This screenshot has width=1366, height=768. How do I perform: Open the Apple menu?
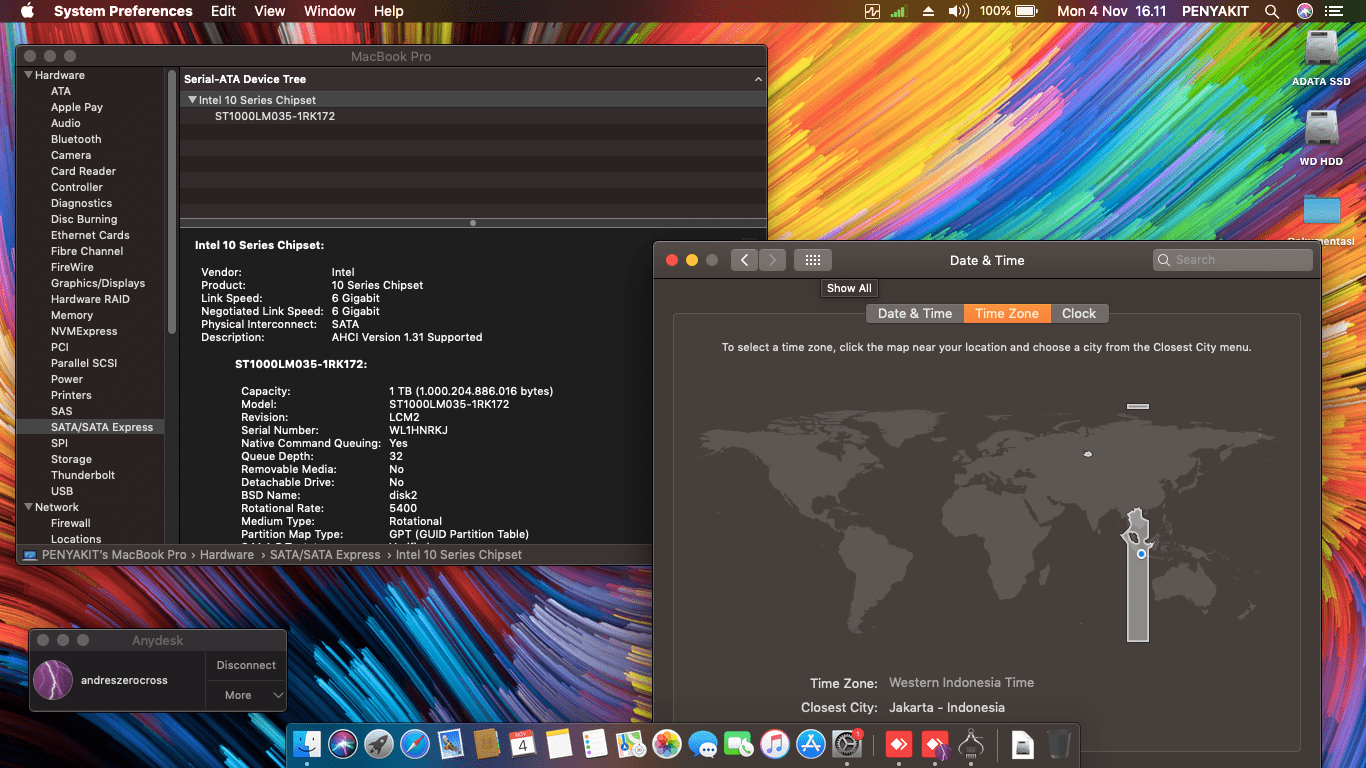27,11
